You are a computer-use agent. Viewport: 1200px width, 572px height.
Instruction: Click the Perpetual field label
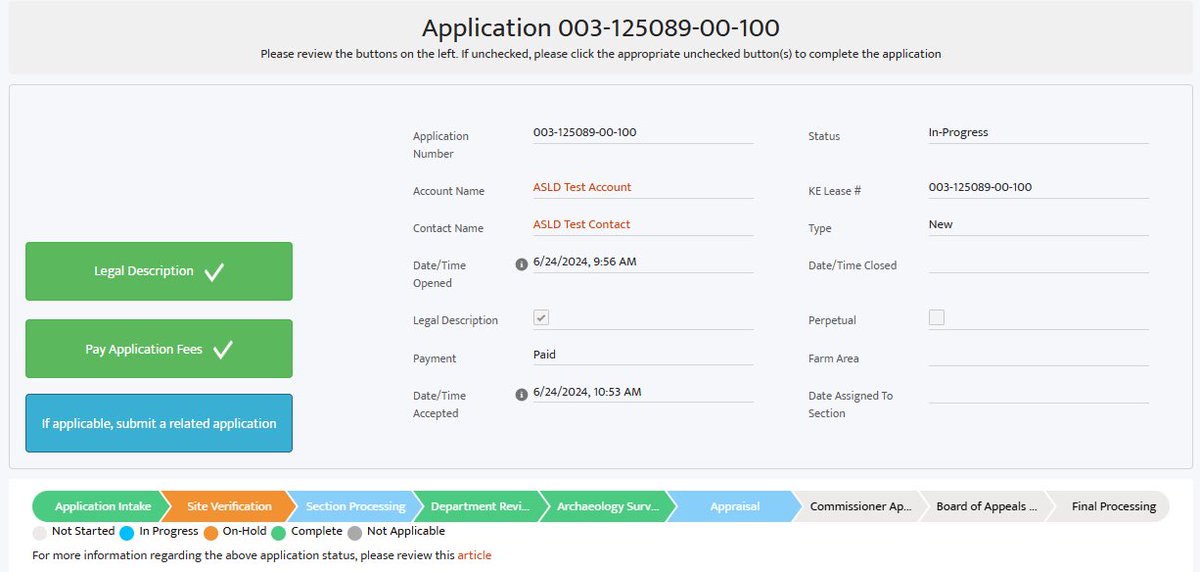(832, 321)
